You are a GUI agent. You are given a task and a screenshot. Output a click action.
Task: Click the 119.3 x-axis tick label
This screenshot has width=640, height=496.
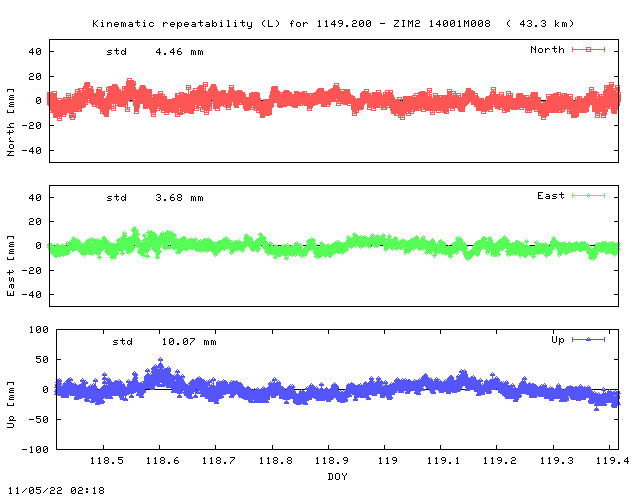556,461
